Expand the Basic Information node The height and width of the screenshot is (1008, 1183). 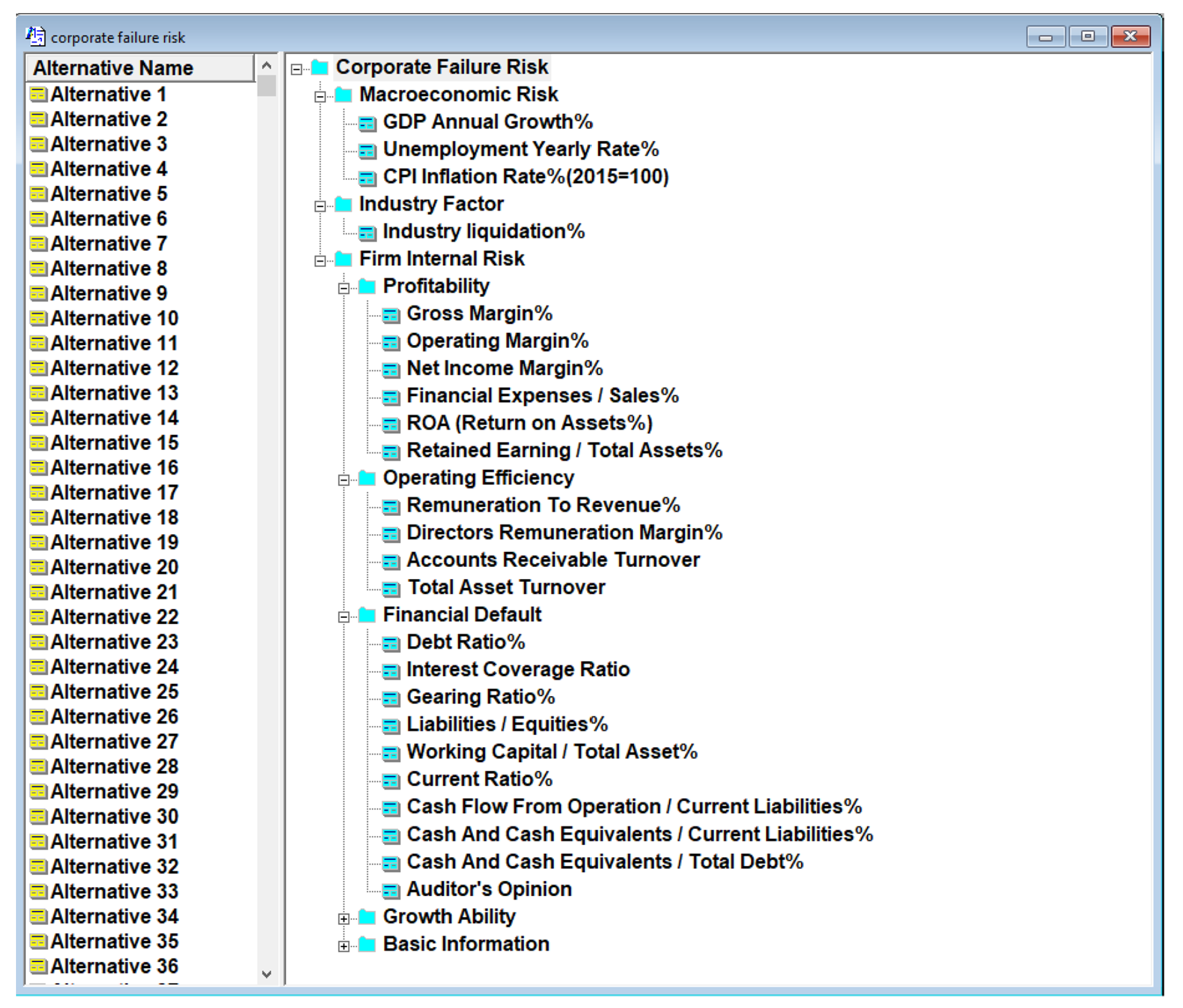(x=344, y=946)
